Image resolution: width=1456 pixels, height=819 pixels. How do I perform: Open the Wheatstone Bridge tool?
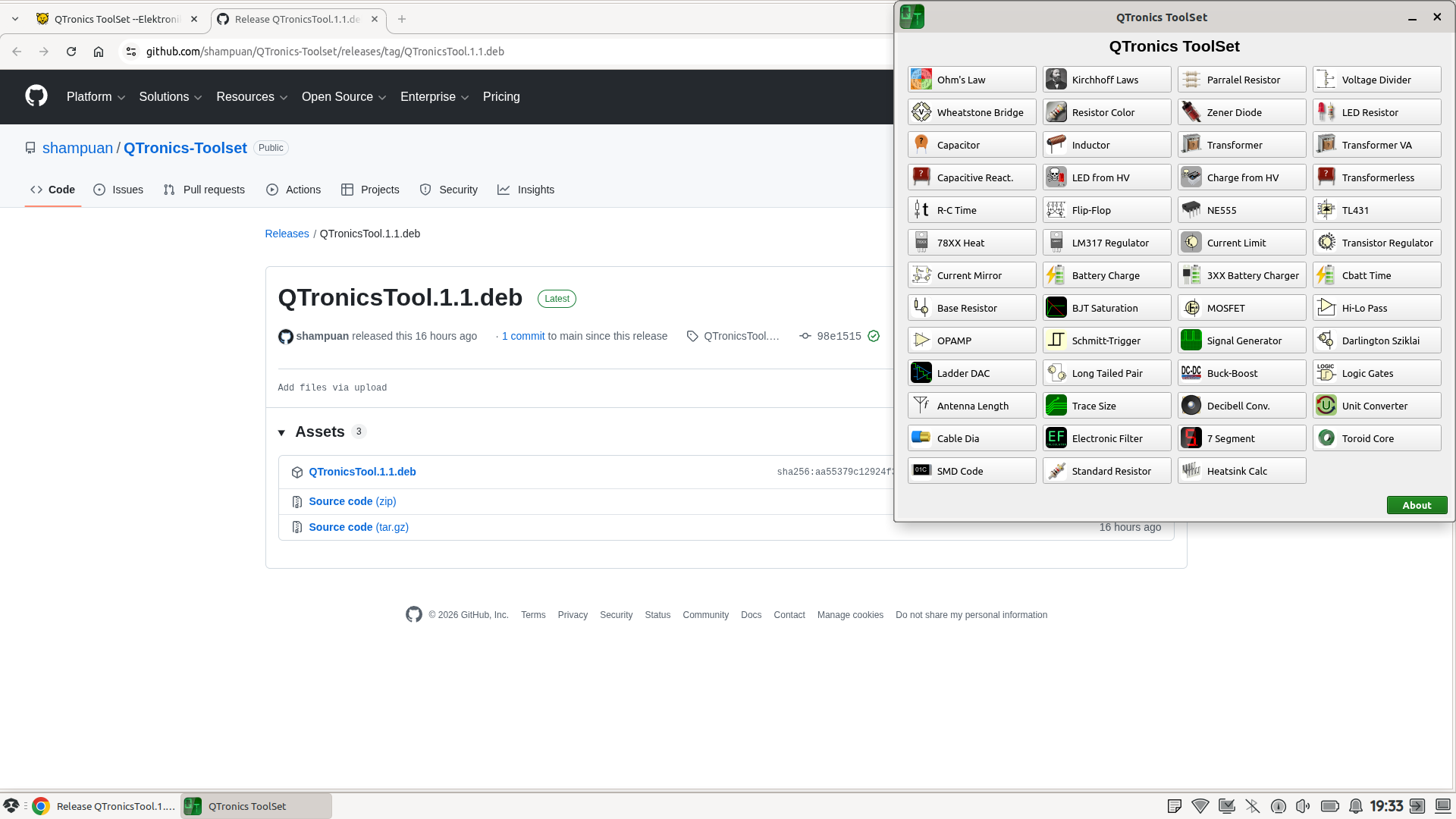[x=971, y=112]
